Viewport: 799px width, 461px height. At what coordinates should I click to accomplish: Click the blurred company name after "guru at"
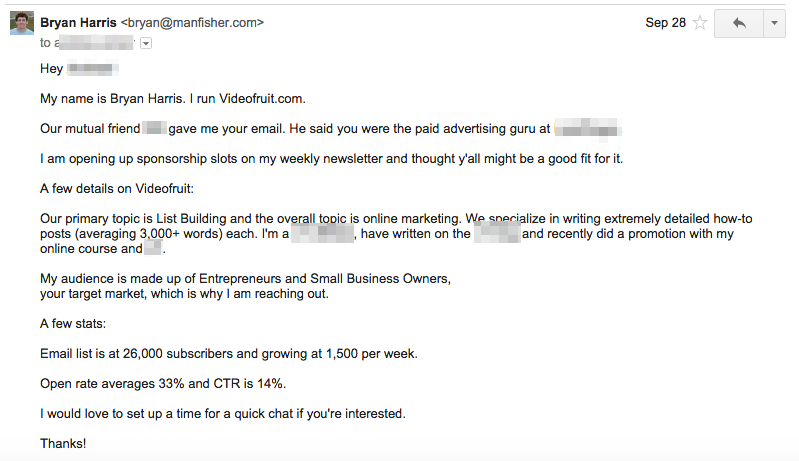(588, 128)
